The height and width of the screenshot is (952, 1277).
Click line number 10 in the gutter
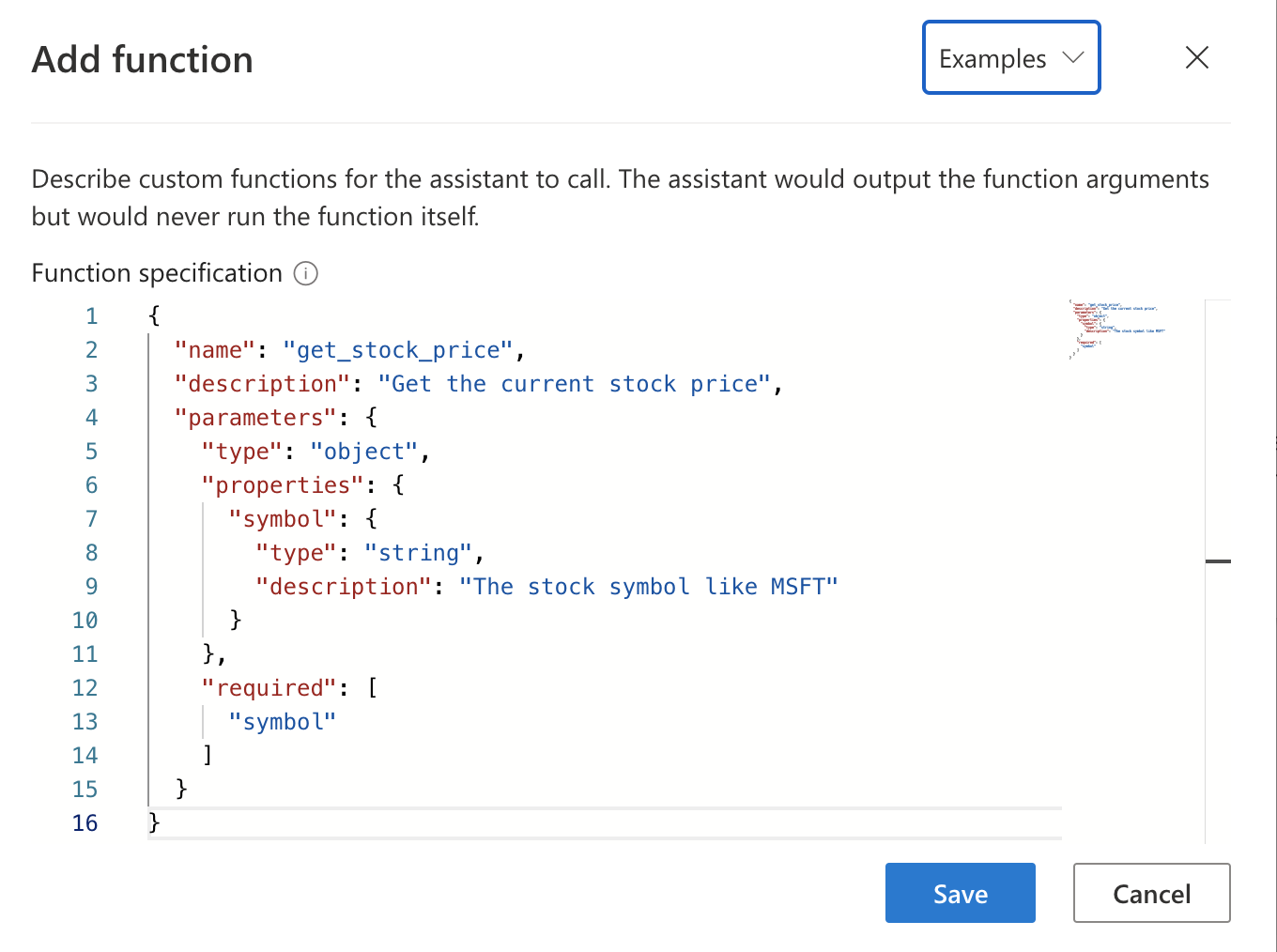(x=85, y=621)
